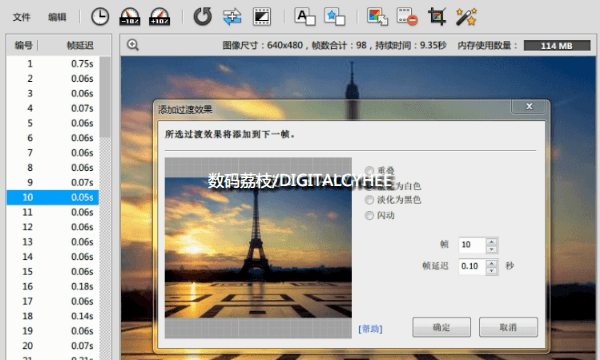Click the resize image icon
Screen dimensions: 600x360
point(377,17)
